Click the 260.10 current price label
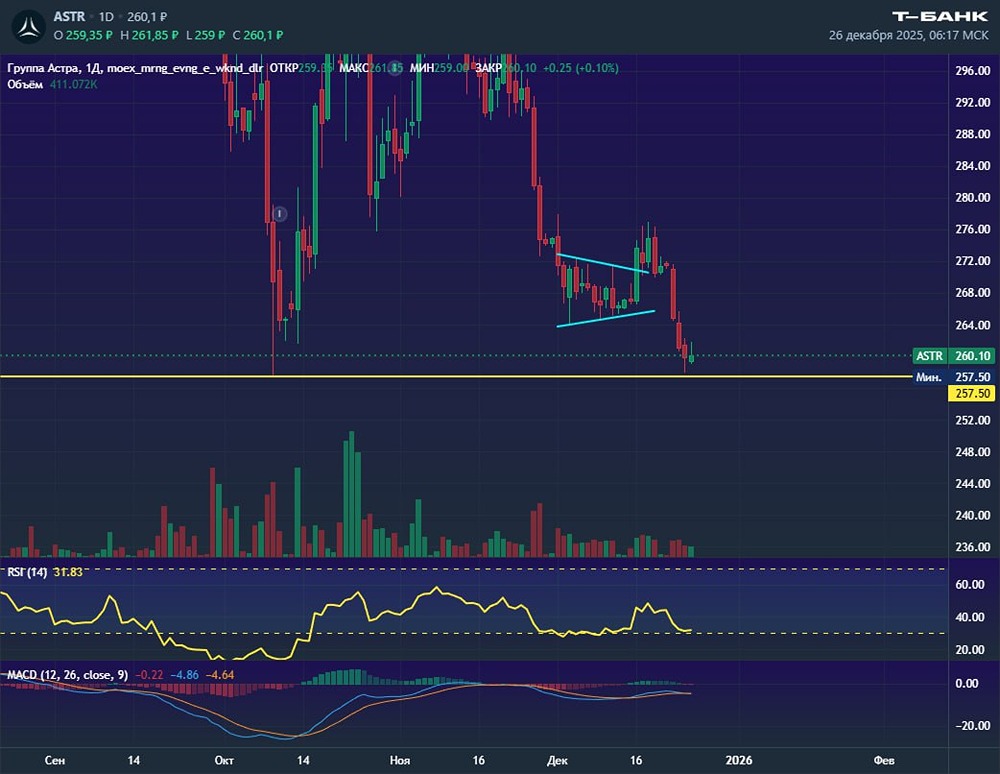The image size is (1000, 774). click(972, 356)
